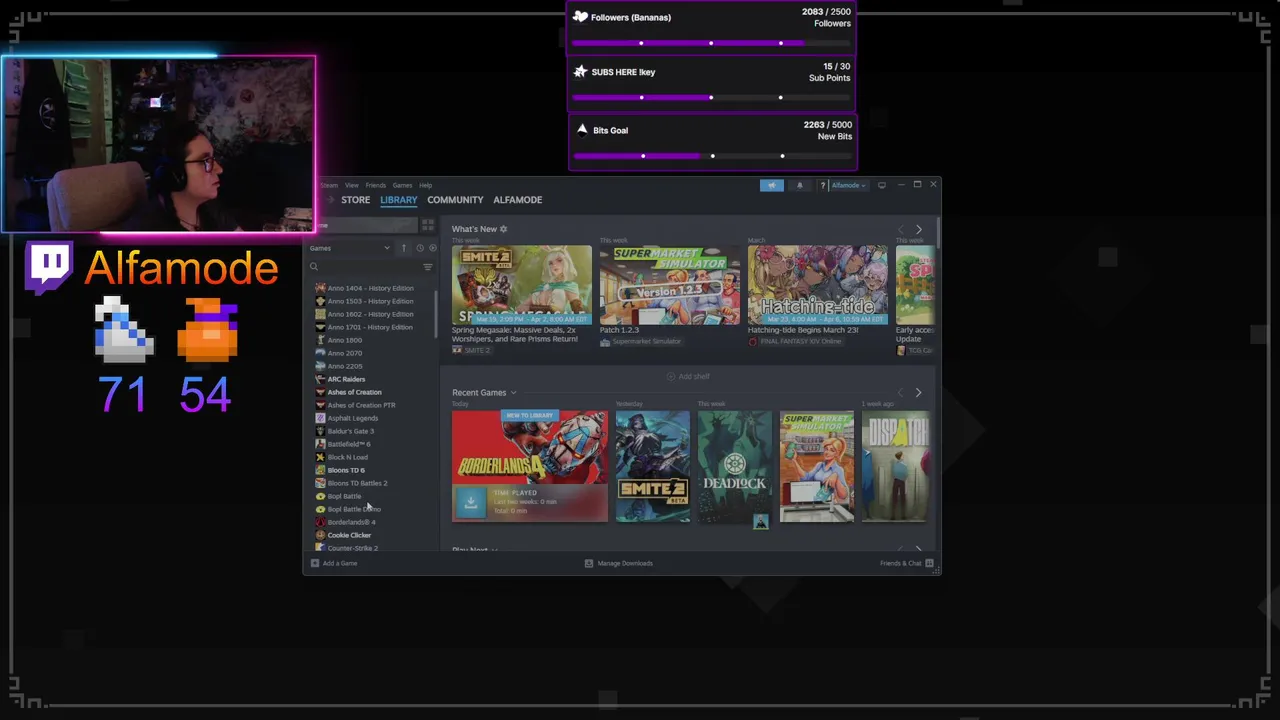
Task: Switch Steam to Big Picture mode icon
Action: pyautogui.click(x=881, y=185)
